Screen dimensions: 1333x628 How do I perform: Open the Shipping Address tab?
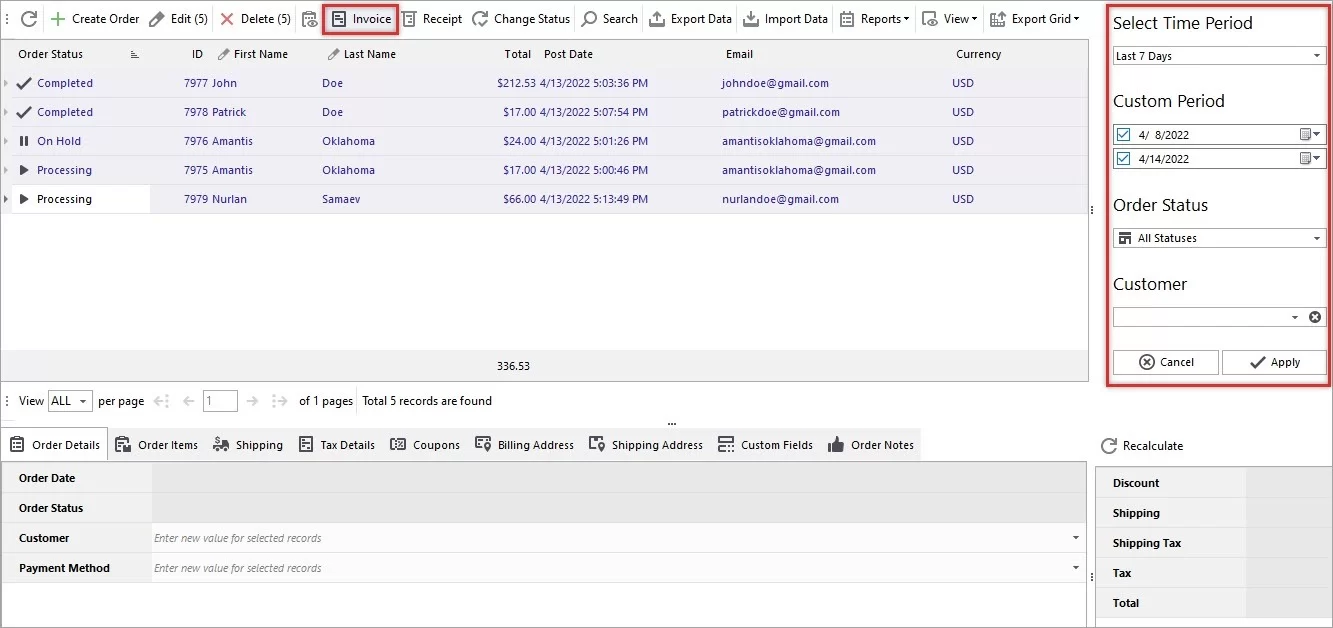[645, 444]
